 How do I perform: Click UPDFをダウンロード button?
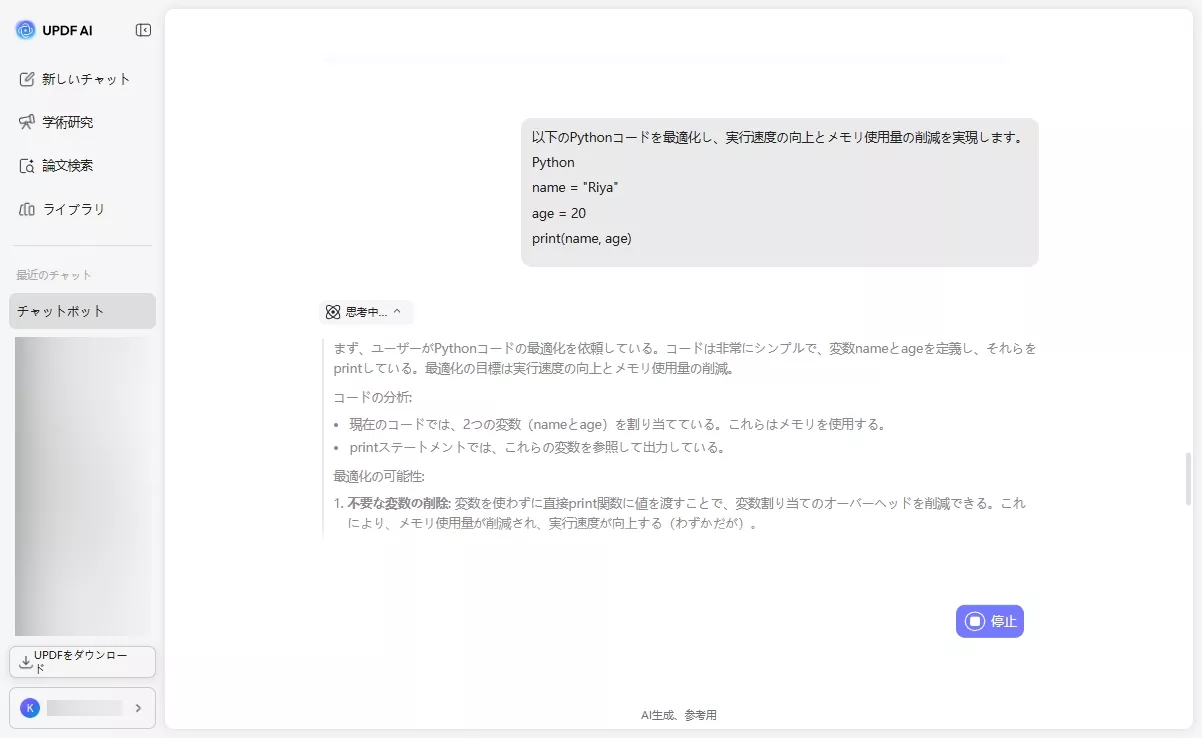pos(82,661)
